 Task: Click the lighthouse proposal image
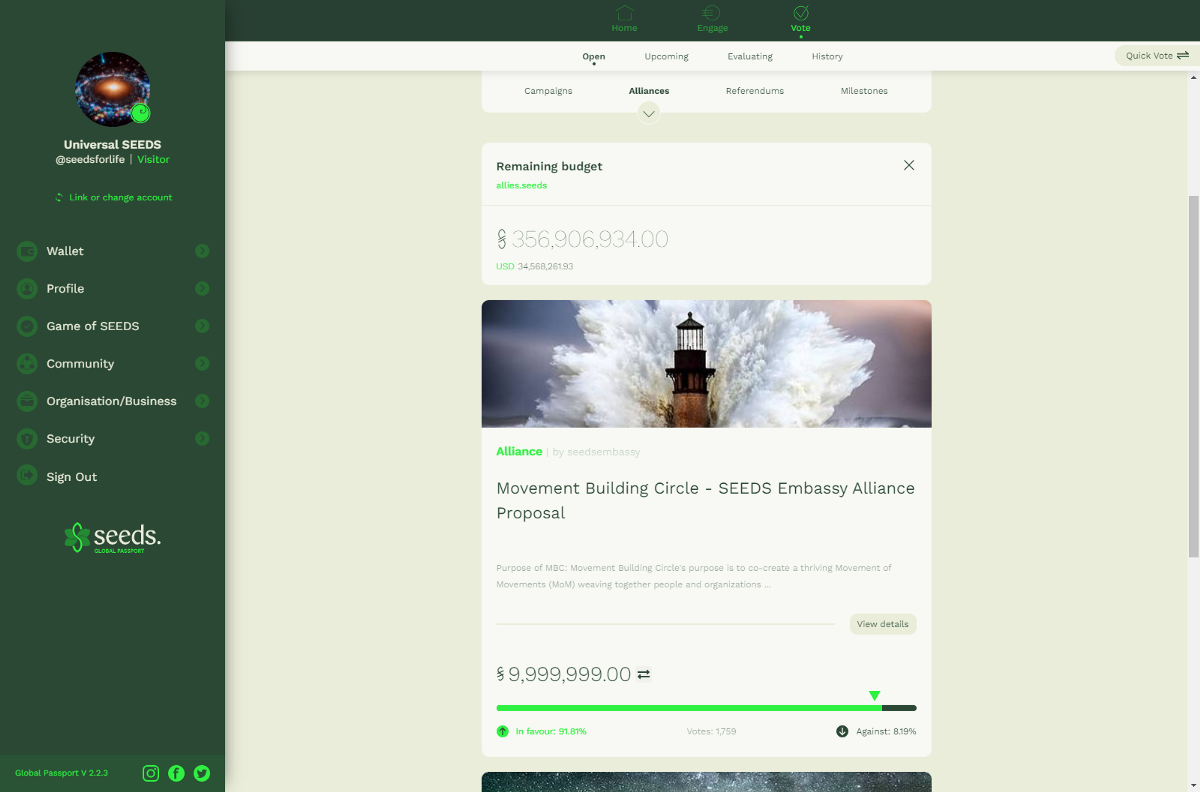point(706,364)
